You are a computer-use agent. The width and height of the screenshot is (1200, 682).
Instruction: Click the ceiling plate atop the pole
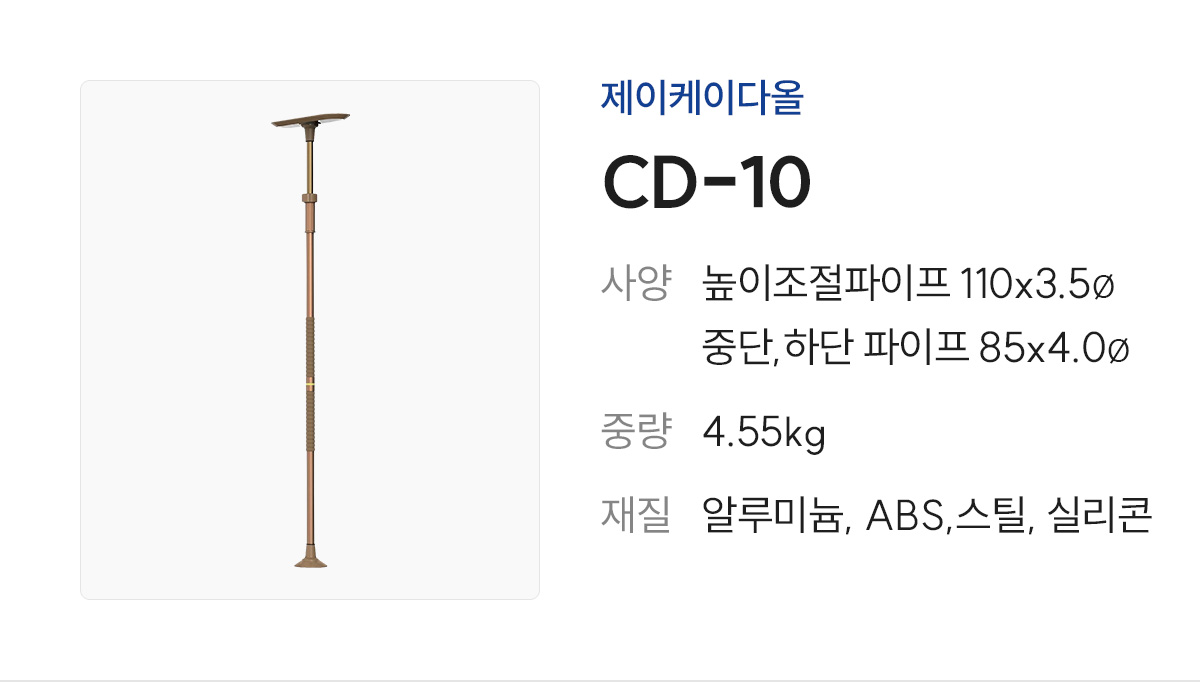click(310, 121)
